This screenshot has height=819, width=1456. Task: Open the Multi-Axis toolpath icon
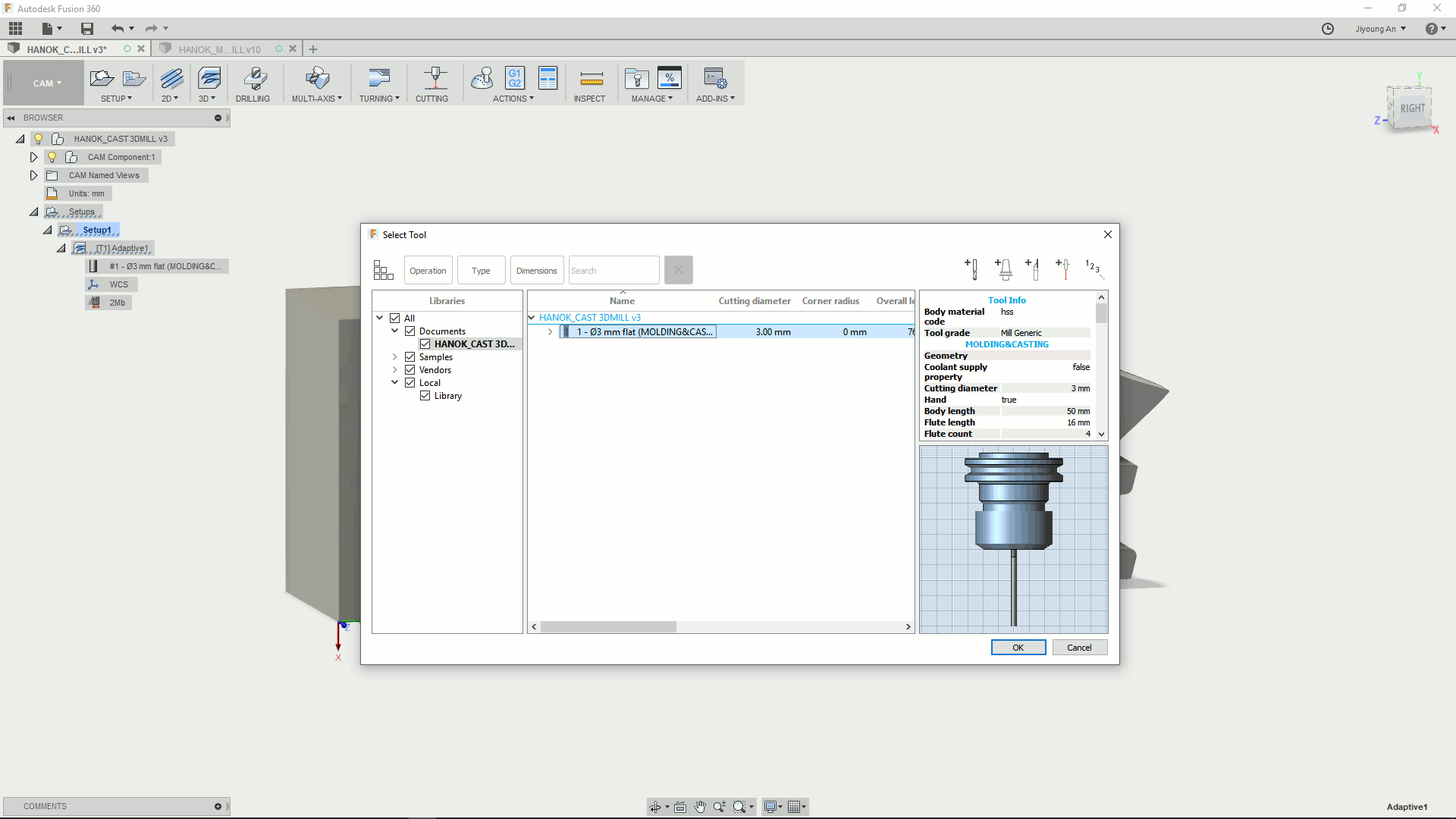click(x=317, y=78)
